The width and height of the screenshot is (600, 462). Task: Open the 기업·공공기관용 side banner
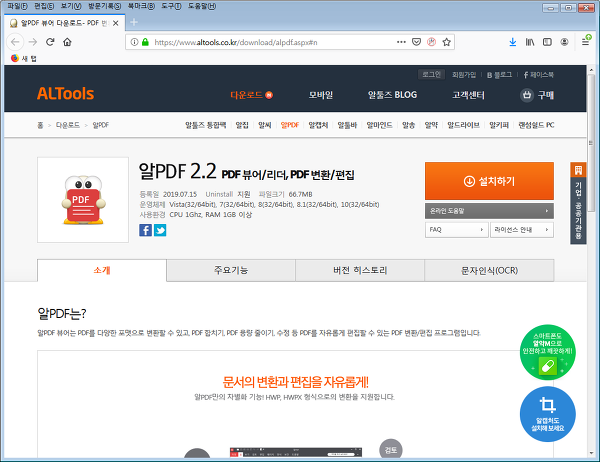tap(578, 203)
